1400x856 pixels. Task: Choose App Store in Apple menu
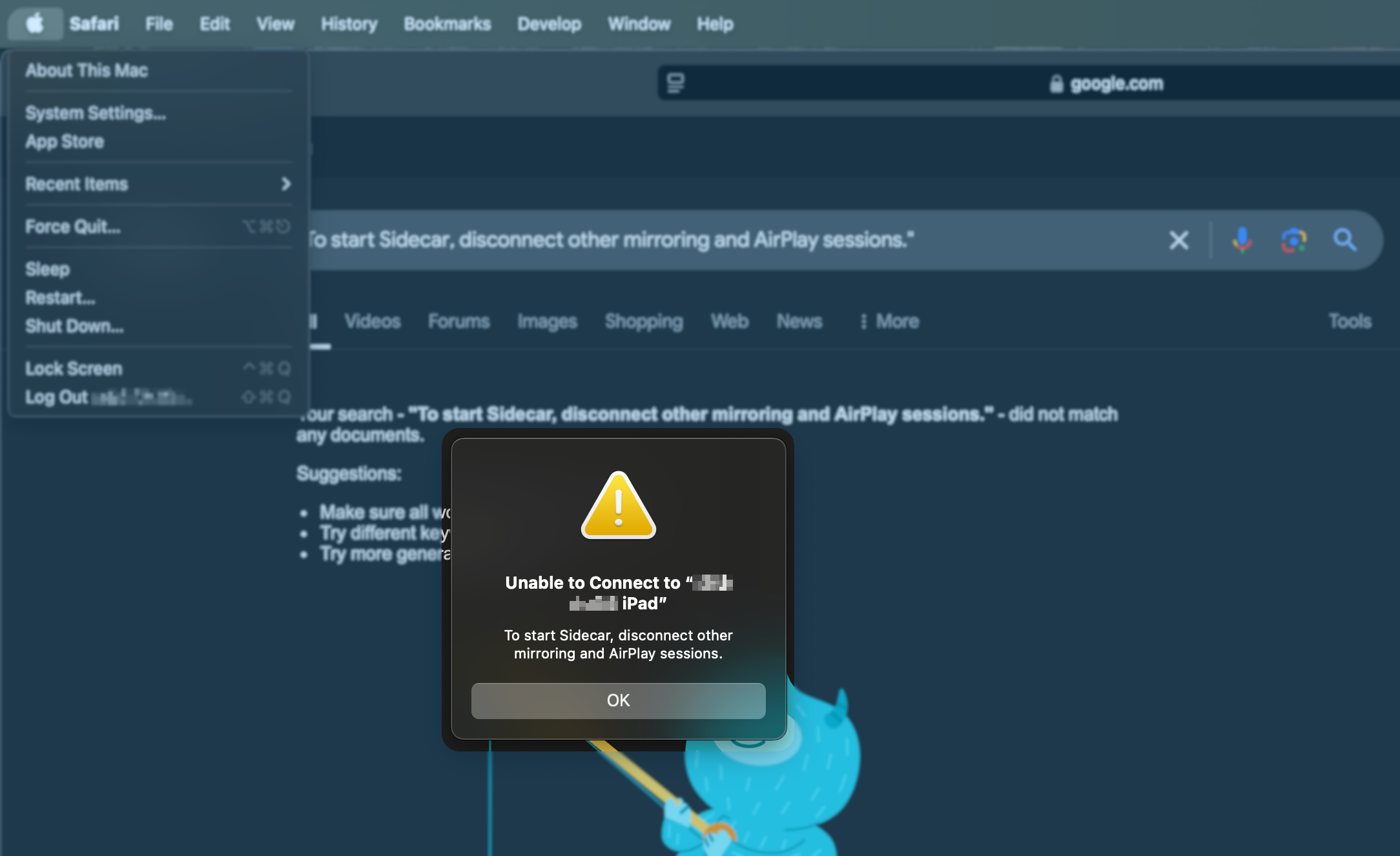pyautogui.click(x=159, y=141)
